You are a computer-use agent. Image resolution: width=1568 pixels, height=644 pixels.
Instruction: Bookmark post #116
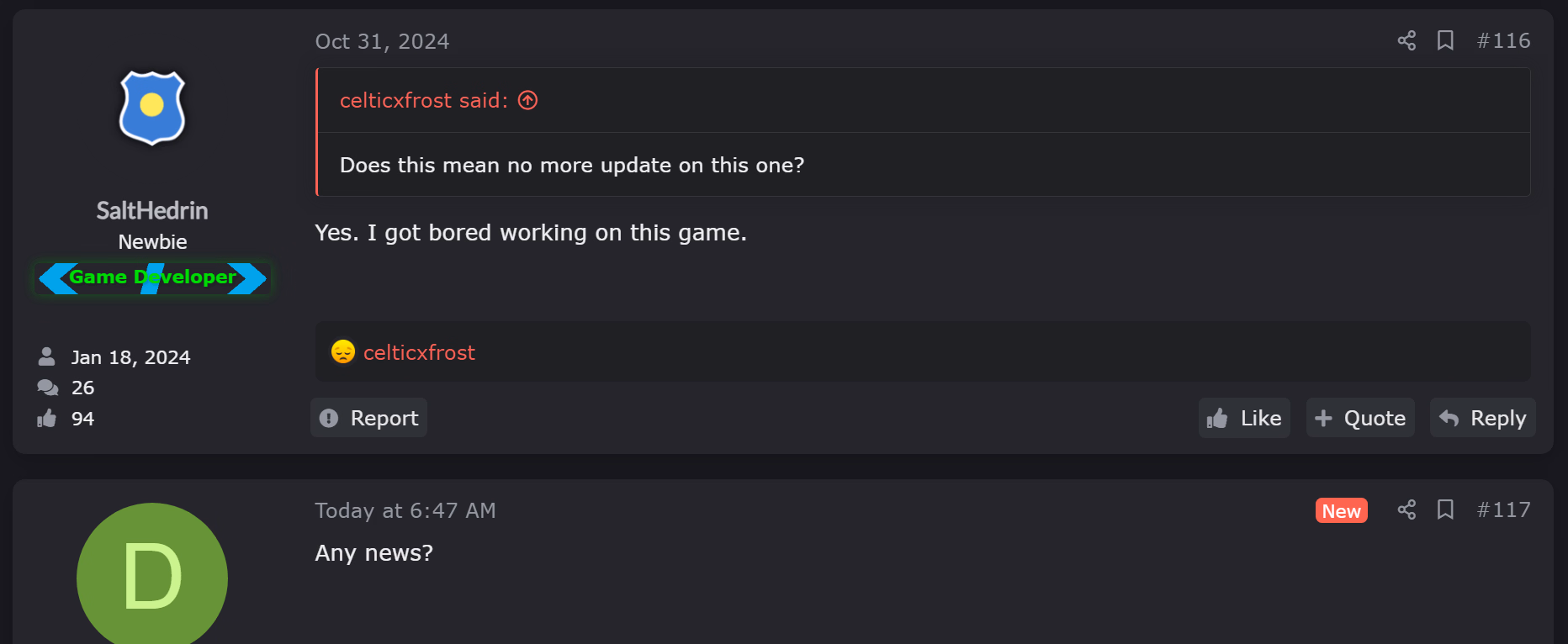click(x=1445, y=40)
